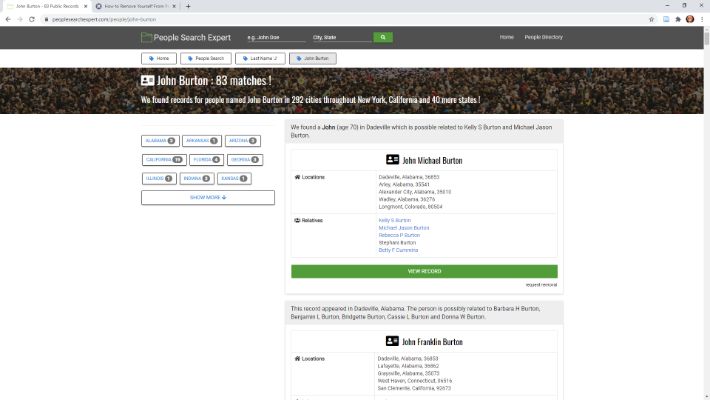This screenshot has width=710, height=400.
Task: Click the Home breadcrumb
Action: 159,58
